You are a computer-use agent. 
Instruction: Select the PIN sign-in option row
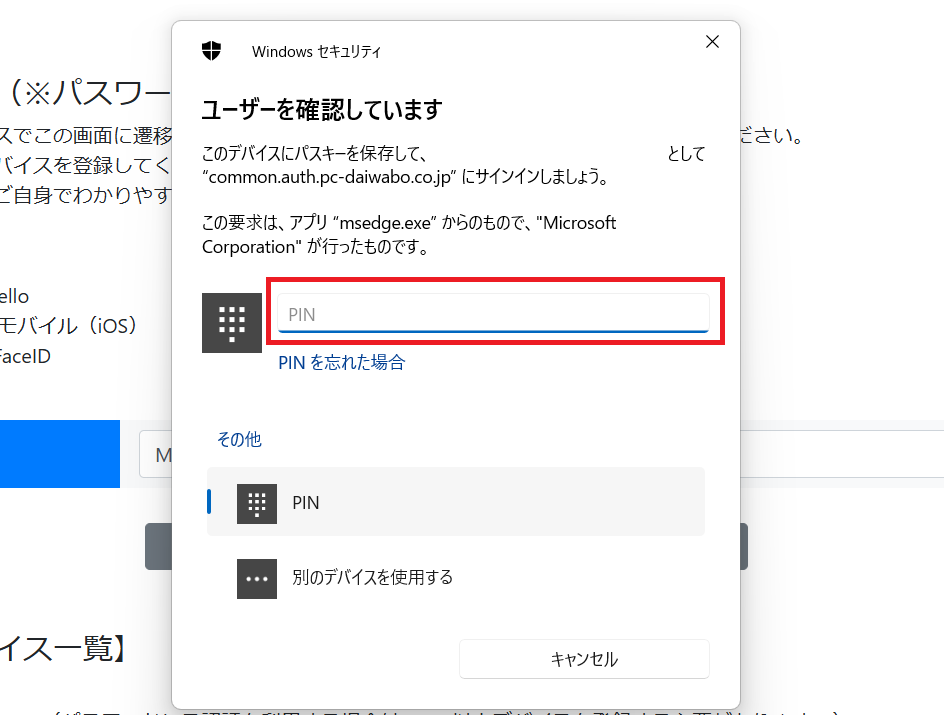(455, 502)
